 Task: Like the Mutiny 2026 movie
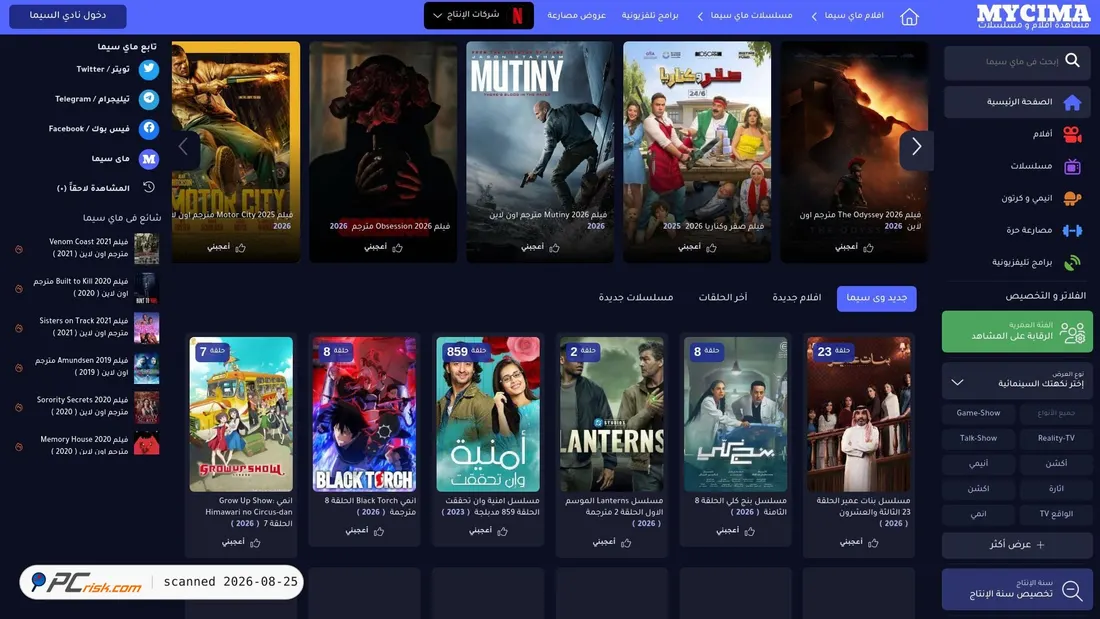pyautogui.click(x=540, y=247)
